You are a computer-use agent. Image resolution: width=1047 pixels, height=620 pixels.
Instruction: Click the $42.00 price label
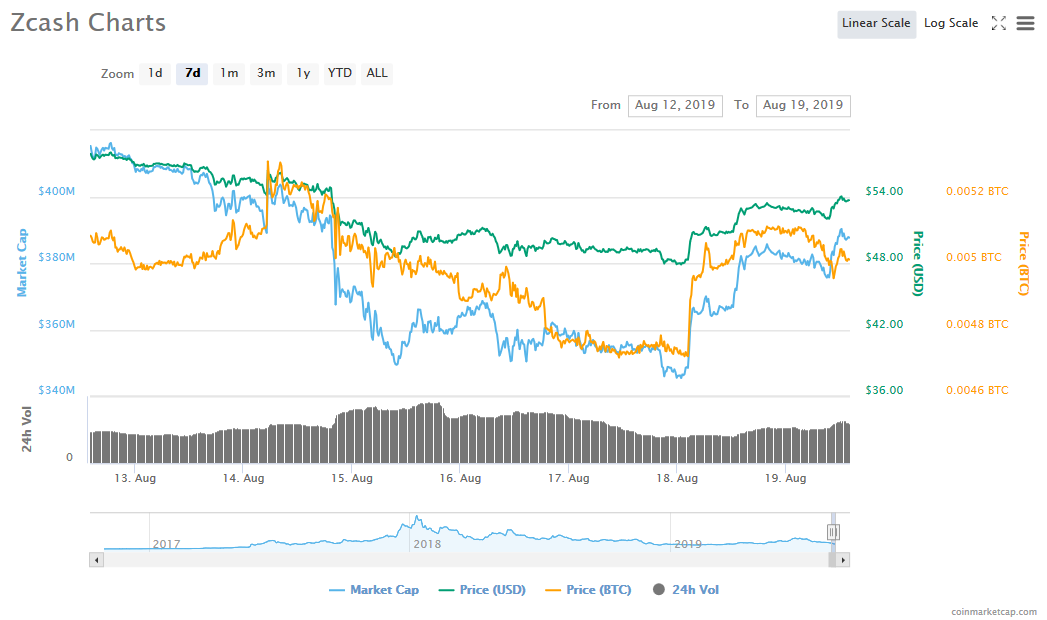pyautogui.click(x=884, y=324)
